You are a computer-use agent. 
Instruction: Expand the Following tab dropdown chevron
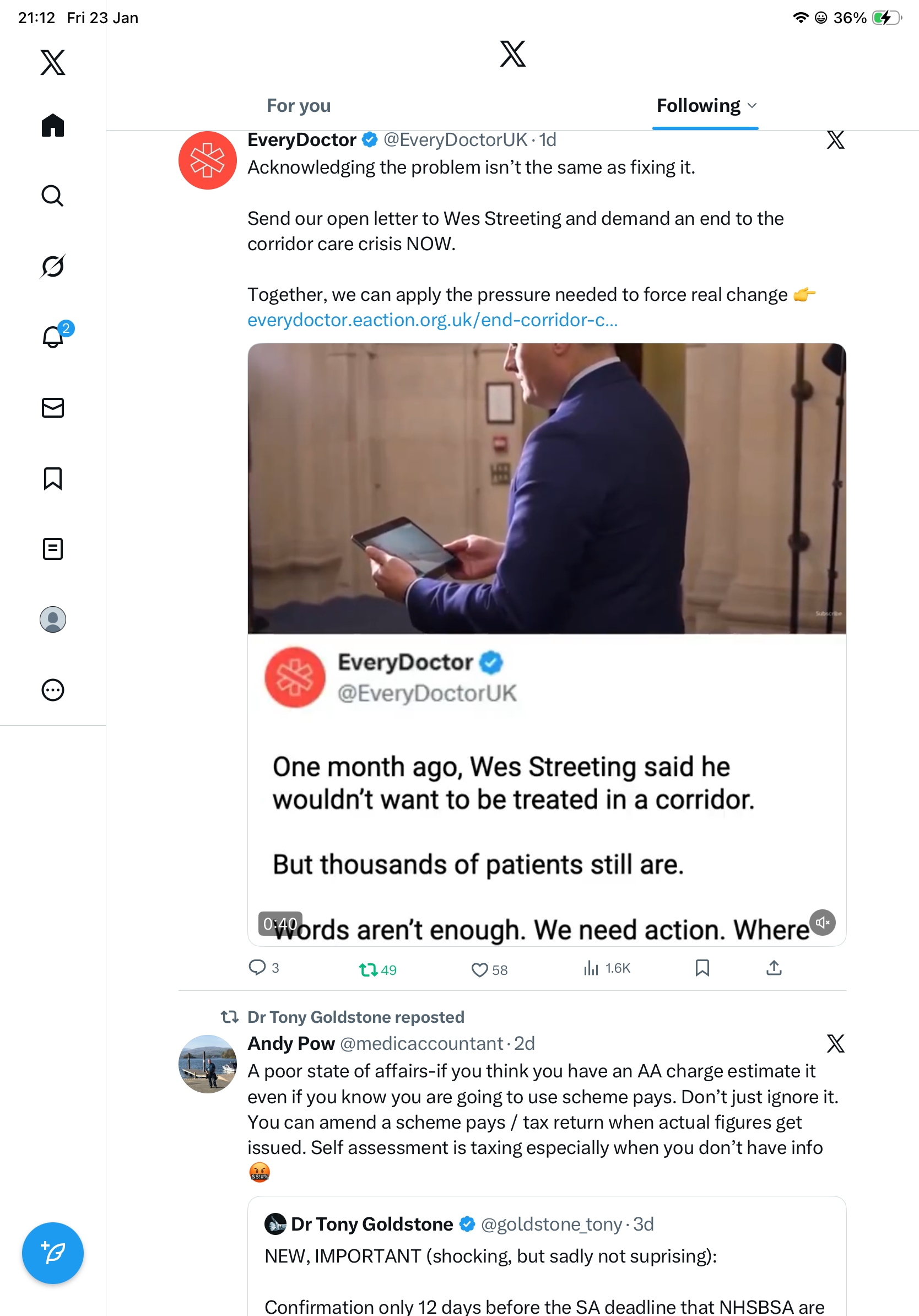click(753, 106)
